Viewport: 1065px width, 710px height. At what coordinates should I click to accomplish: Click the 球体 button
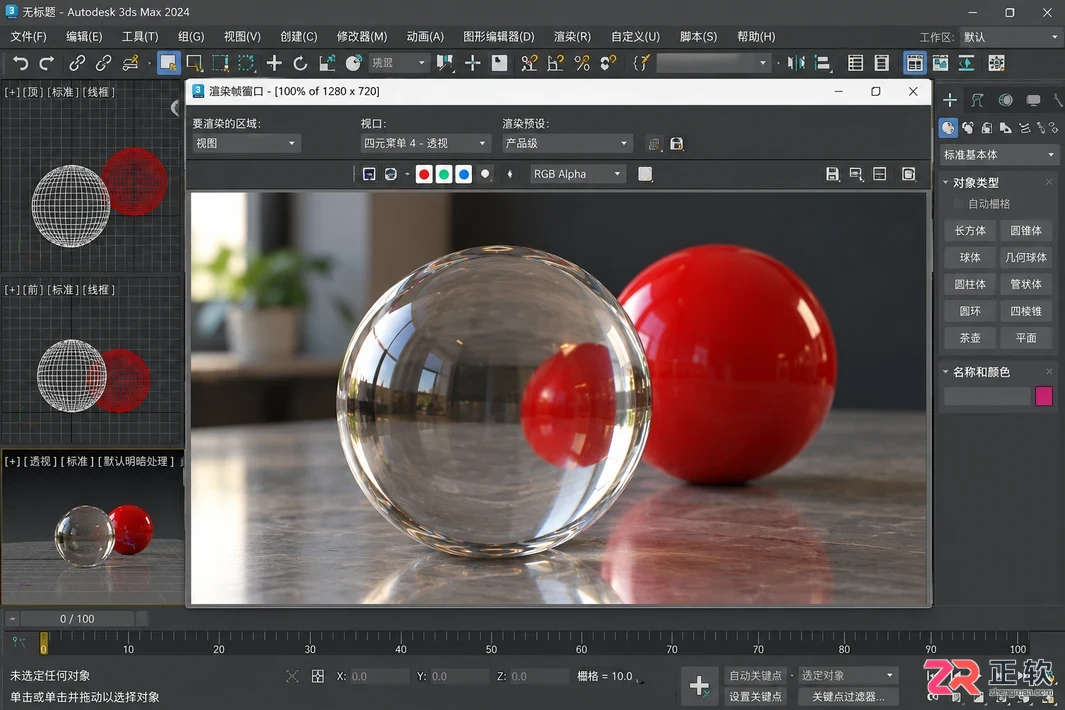pos(970,258)
